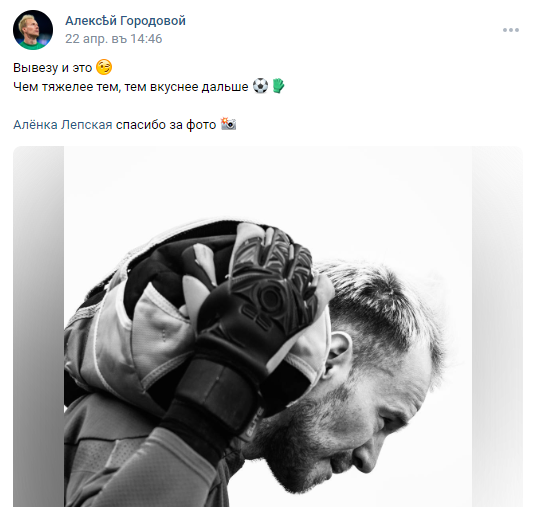Image resolution: width=535 pixels, height=507 pixels.
Task: Click the soccer ball emoji
Action: [x=260, y=86]
